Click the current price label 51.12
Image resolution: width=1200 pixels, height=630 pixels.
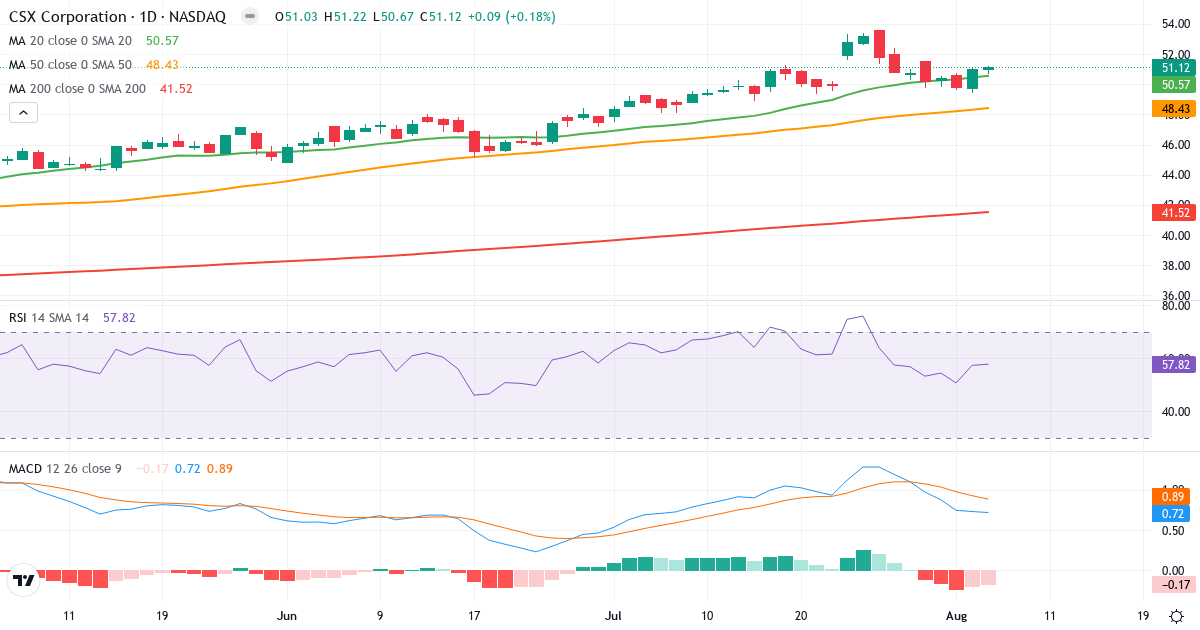(1175, 67)
